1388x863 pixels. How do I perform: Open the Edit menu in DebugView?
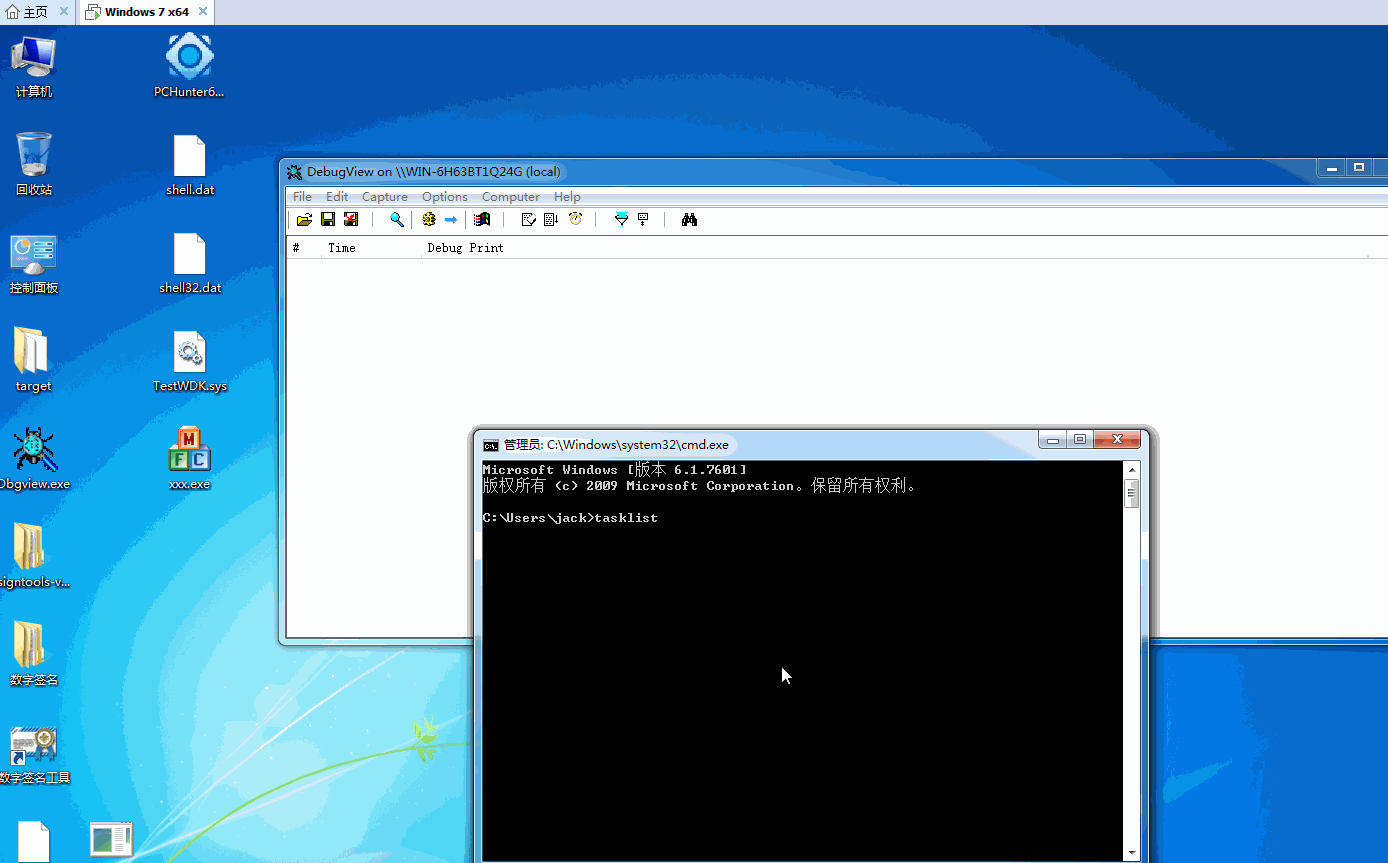pos(337,197)
